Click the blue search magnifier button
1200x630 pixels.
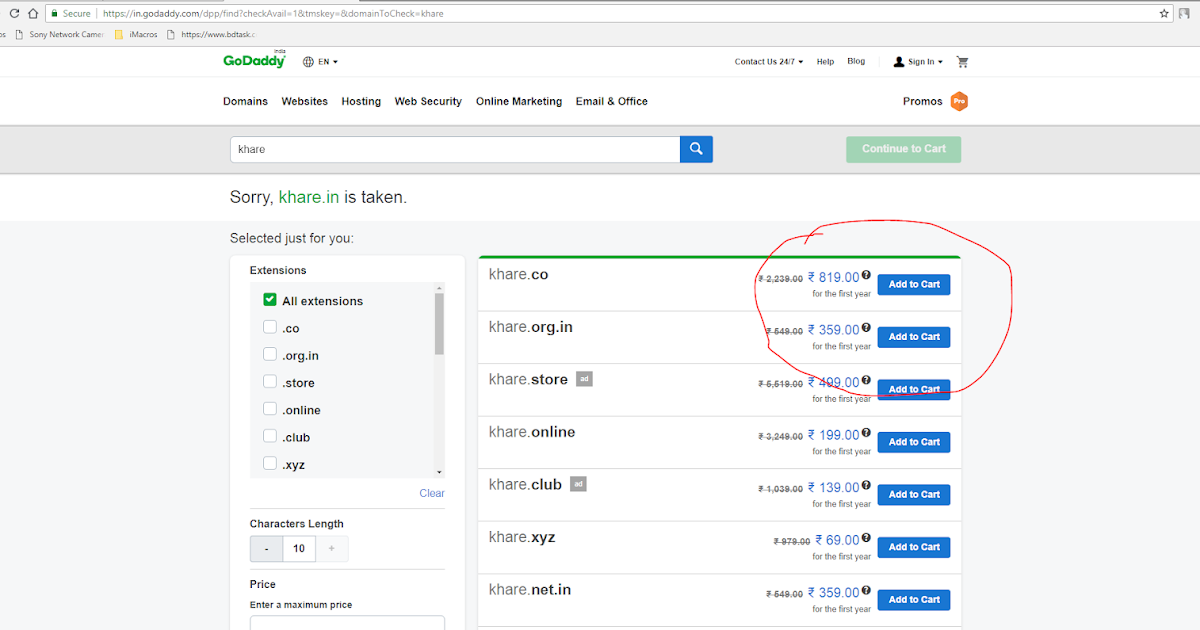pyautogui.click(x=696, y=148)
